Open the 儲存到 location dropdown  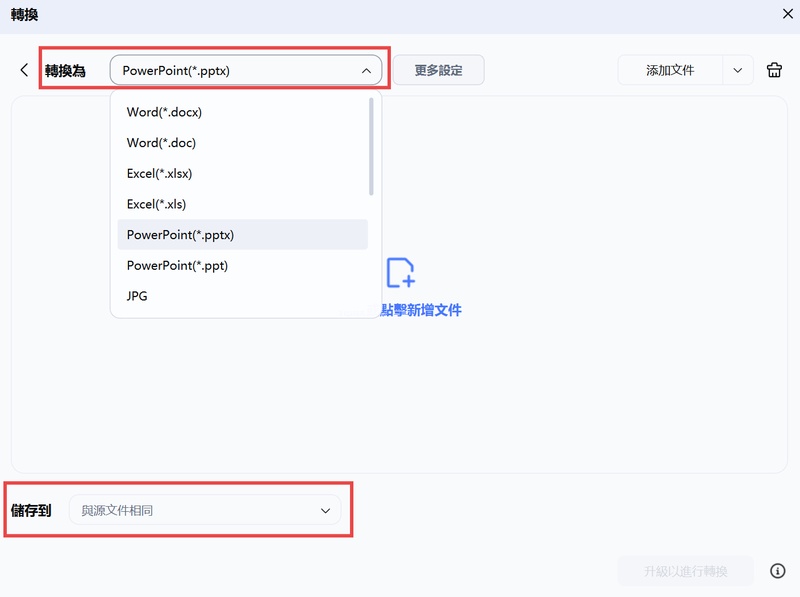pos(205,510)
